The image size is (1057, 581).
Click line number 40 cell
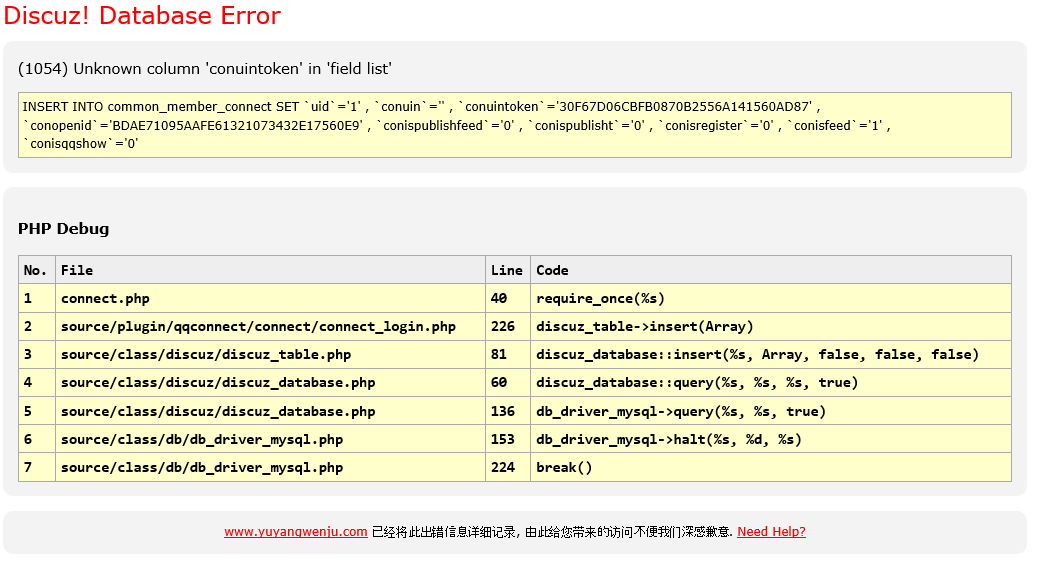pyautogui.click(x=508, y=299)
